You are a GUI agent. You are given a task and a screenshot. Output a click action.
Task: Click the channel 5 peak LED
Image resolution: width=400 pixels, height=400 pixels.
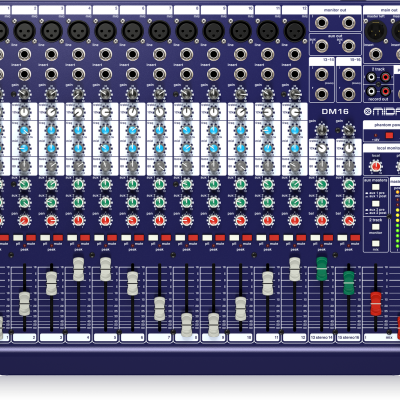click(x=106, y=245)
